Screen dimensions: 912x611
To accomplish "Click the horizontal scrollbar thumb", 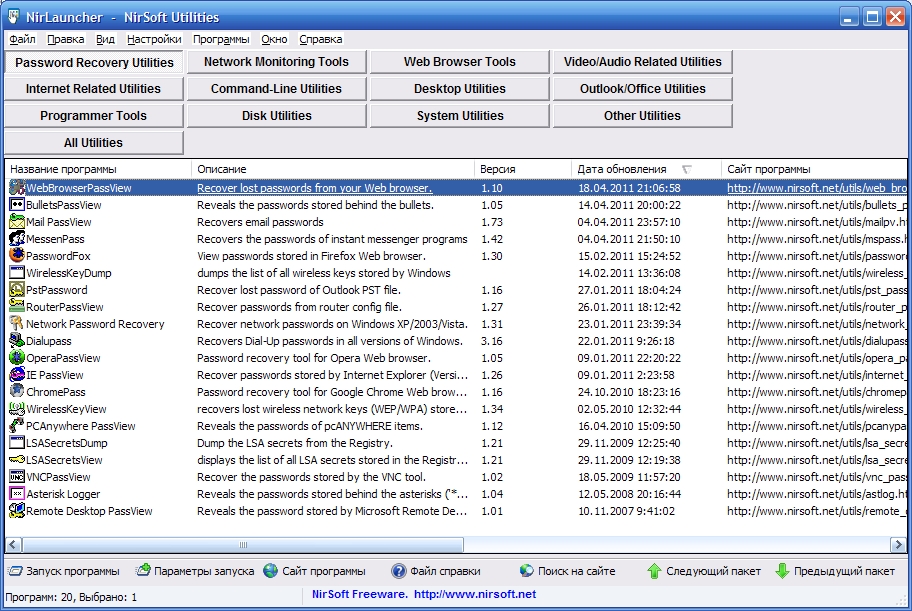I will coord(243,545).
